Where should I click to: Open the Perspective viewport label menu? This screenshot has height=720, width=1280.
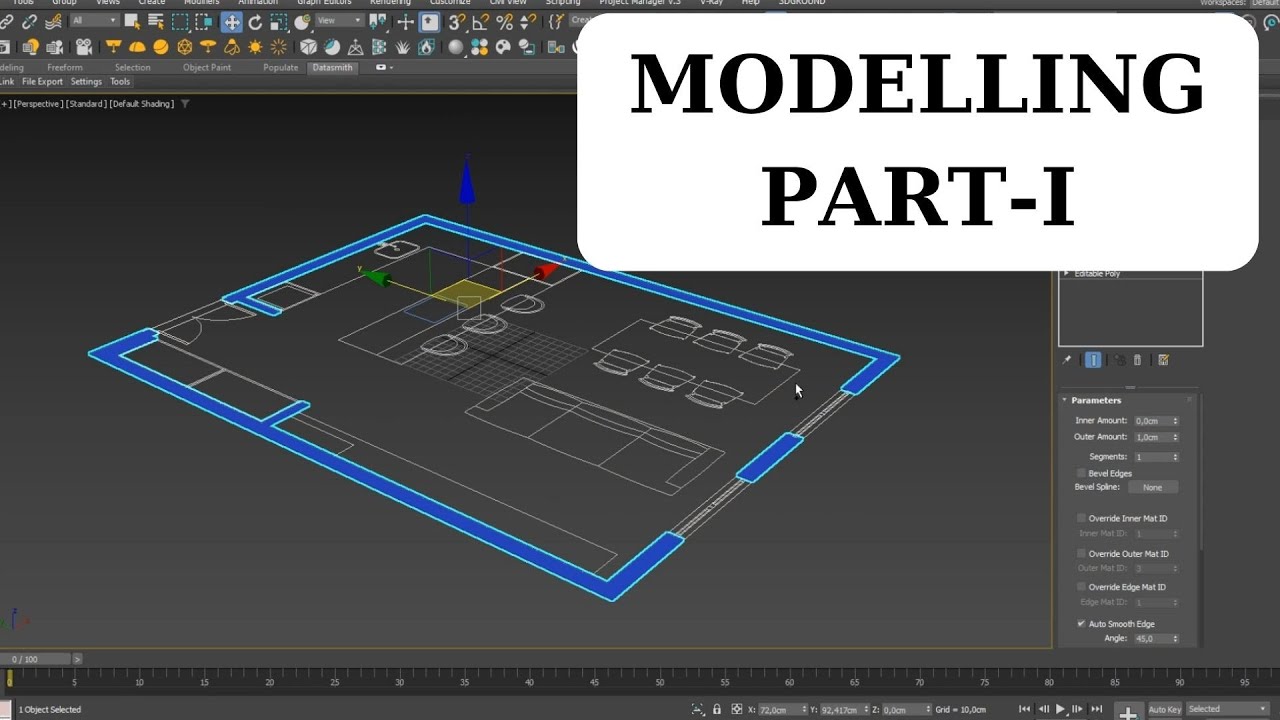coord(39,104)
